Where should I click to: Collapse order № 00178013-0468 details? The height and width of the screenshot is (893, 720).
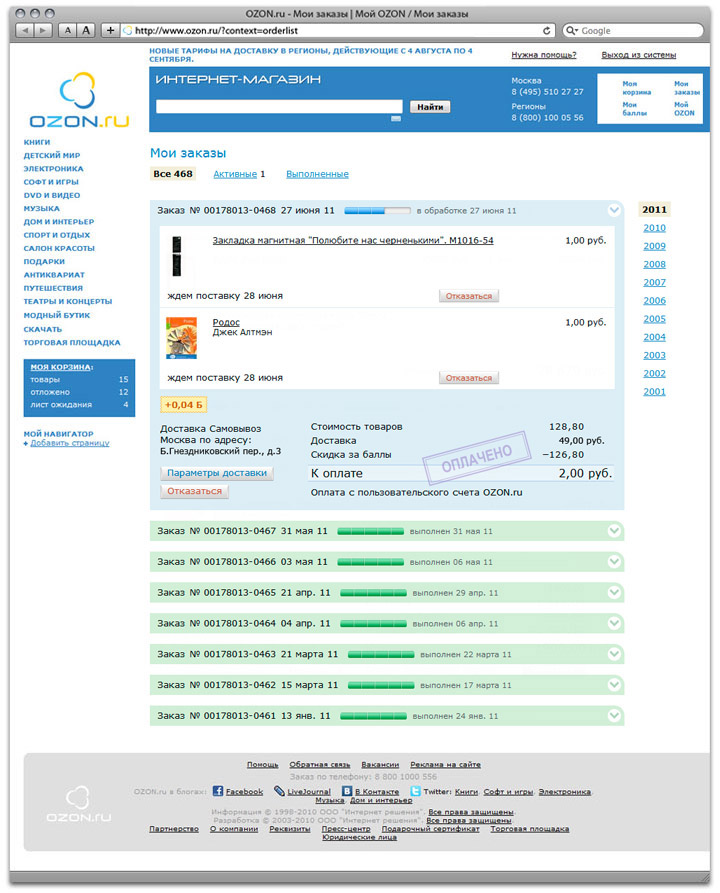coord(614,210)
